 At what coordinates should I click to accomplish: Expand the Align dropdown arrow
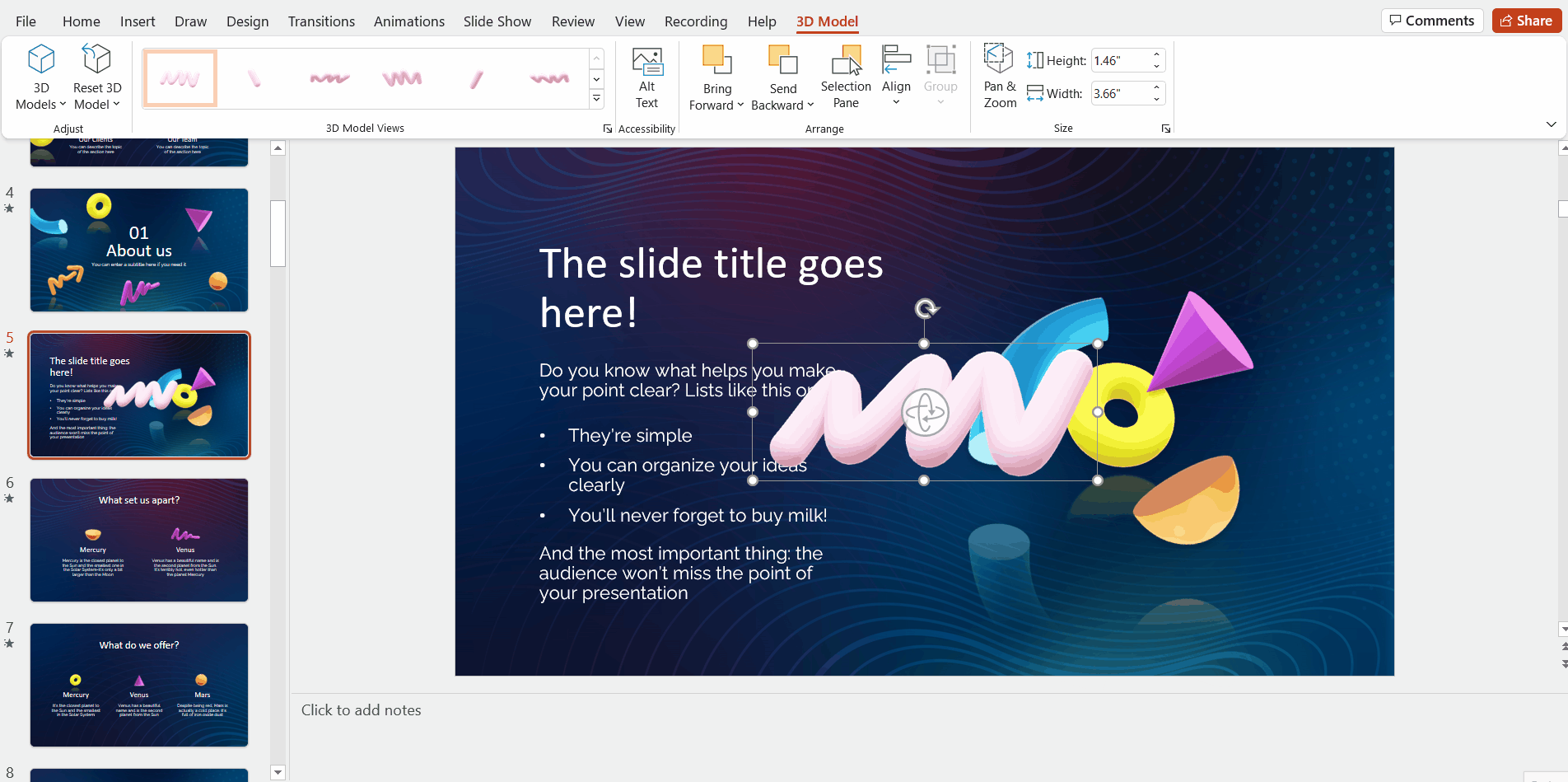[896, 102]
